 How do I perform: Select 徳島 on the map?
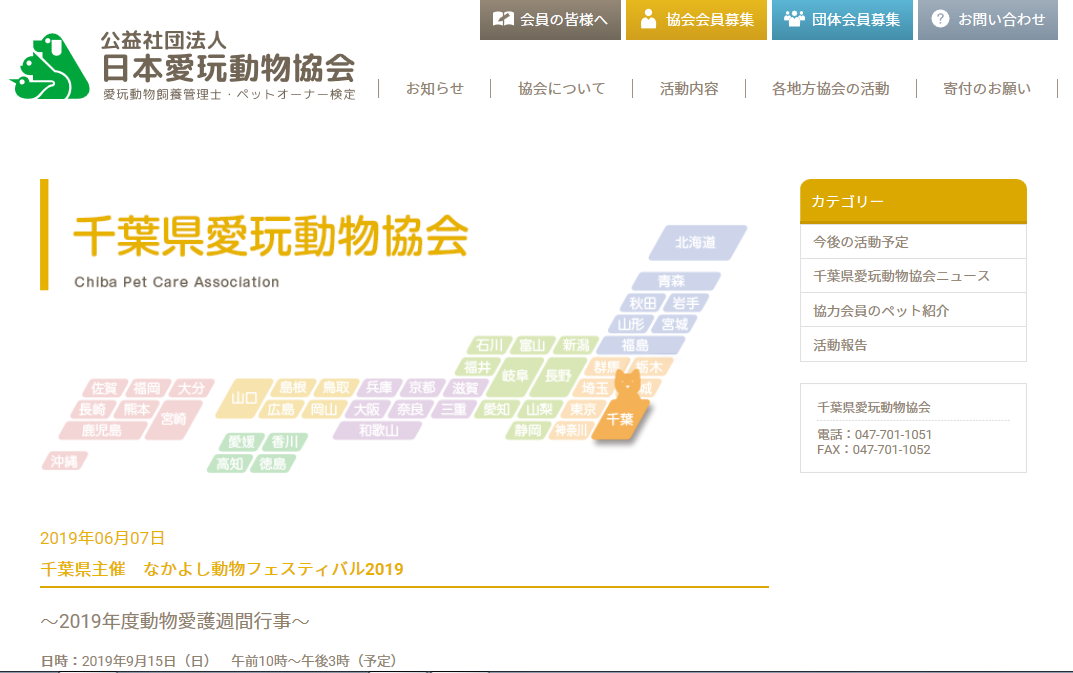pyautogui.click(x=272, y=464)
